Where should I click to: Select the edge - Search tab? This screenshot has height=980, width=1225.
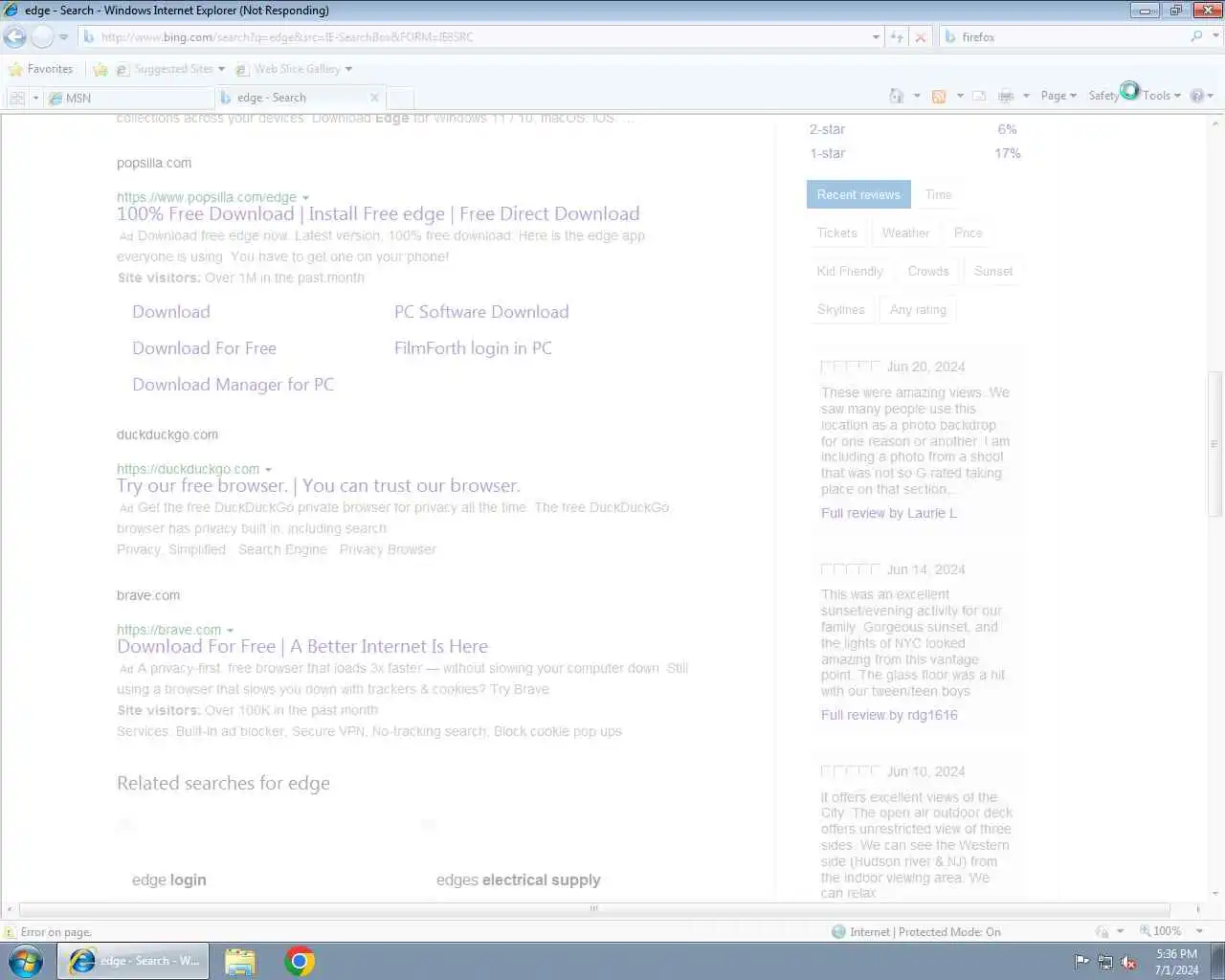[x=292, y=98]
